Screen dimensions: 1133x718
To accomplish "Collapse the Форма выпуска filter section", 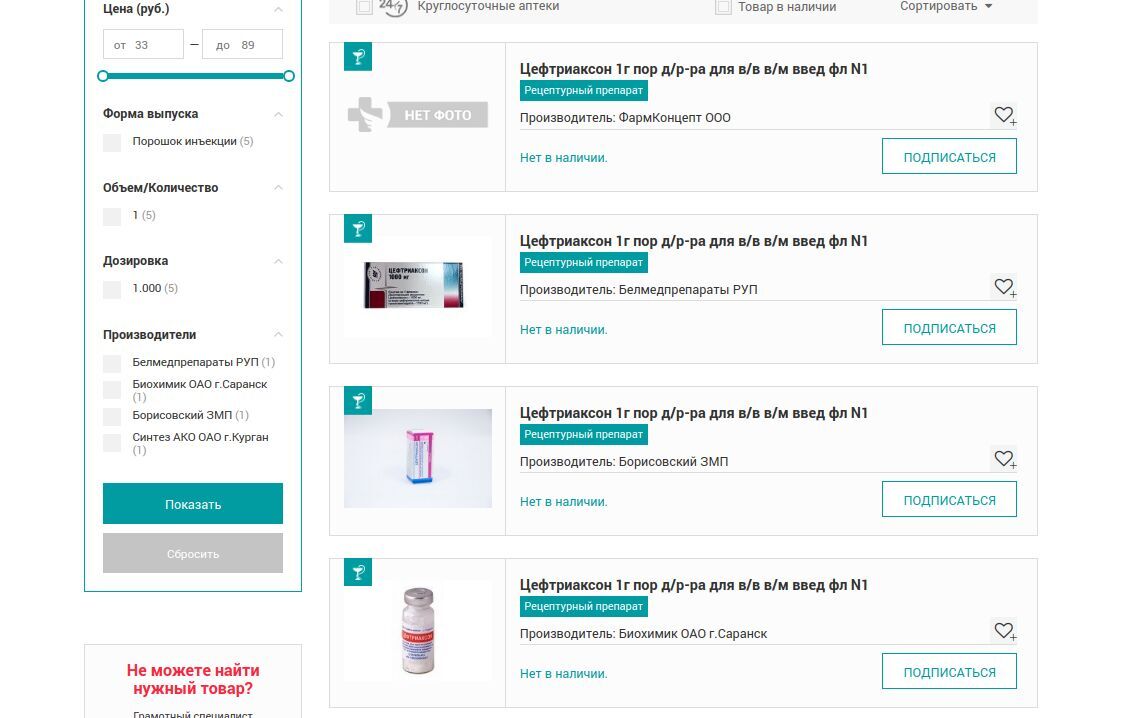I will pos(278,114).
